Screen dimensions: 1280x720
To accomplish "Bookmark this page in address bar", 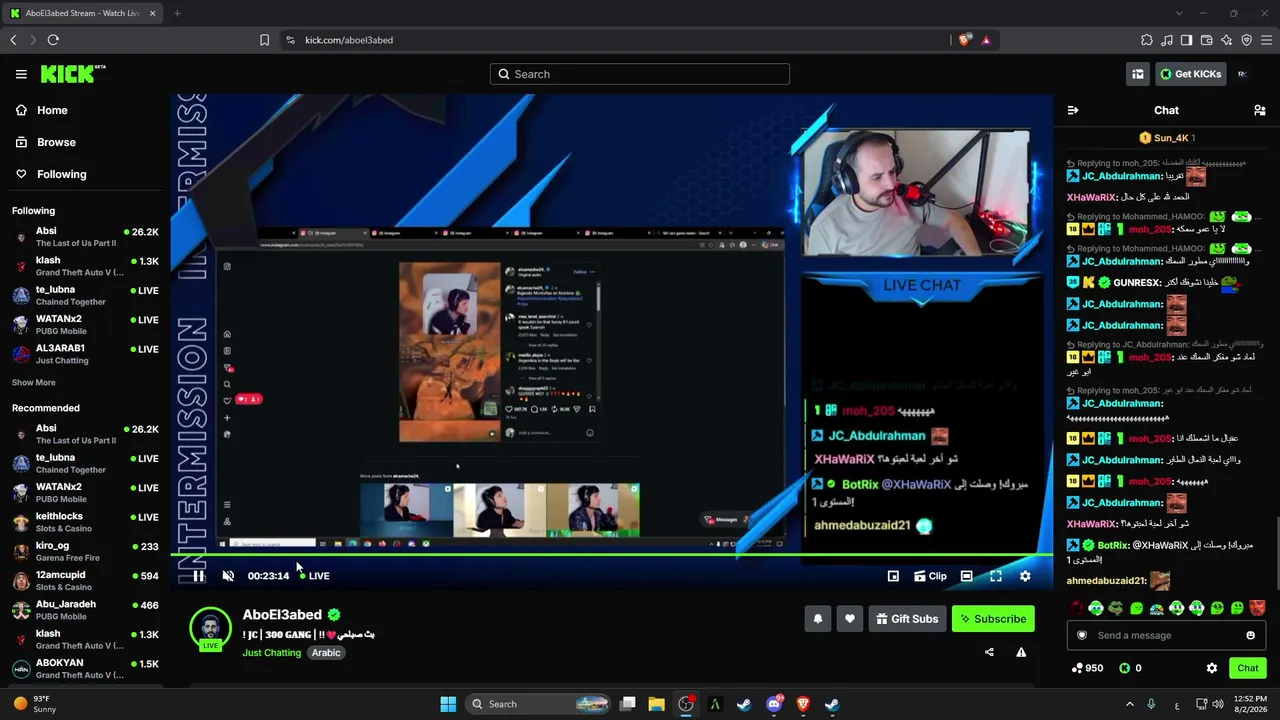I will tap(264, 40).
